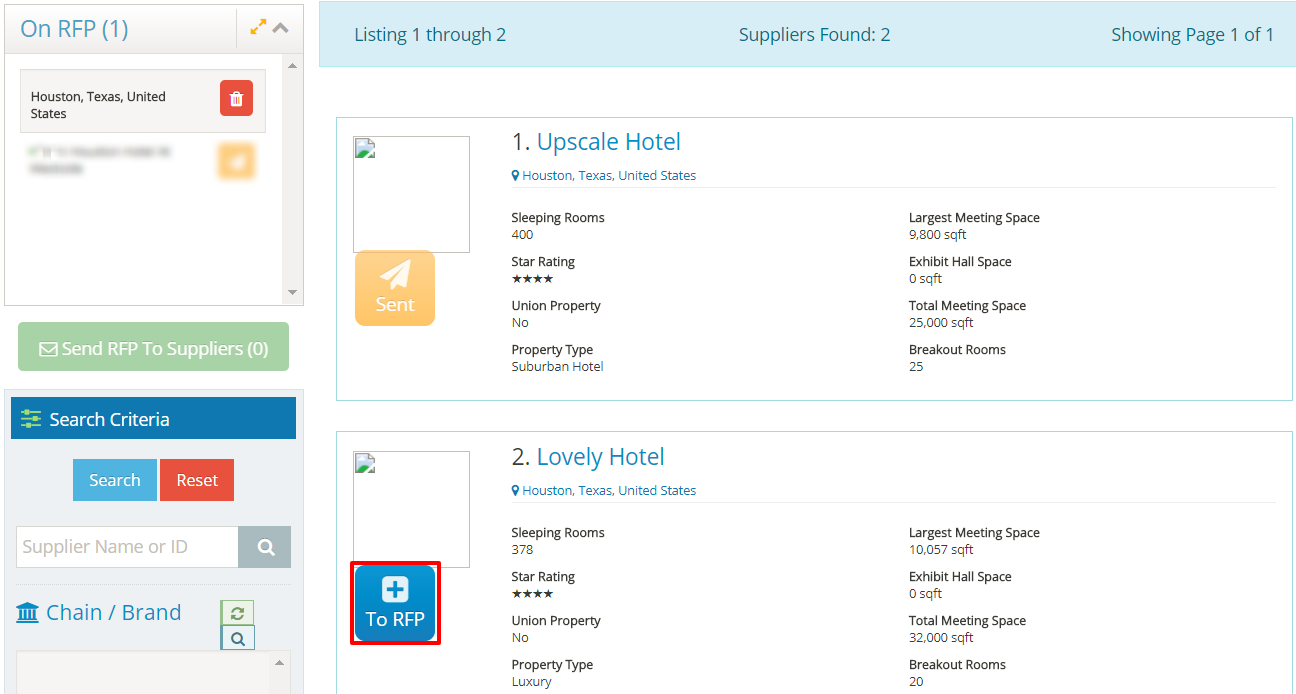
Task: Delete Houston, Texas from the RFP list
Action: click(236, 99)
